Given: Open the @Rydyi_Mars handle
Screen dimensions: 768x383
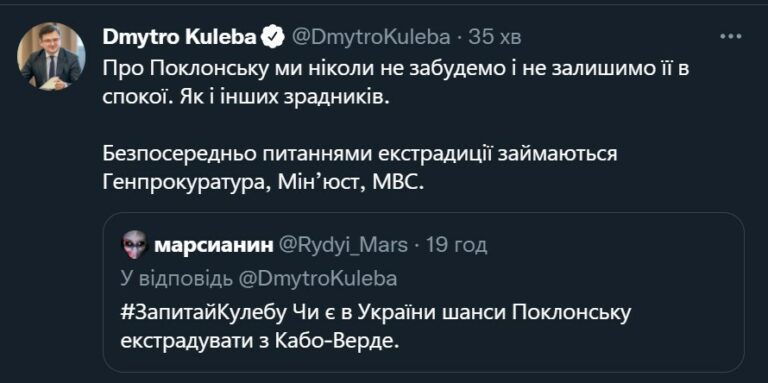Looking at the screenshot, I should pyautogui.click(x=343, y=245).
